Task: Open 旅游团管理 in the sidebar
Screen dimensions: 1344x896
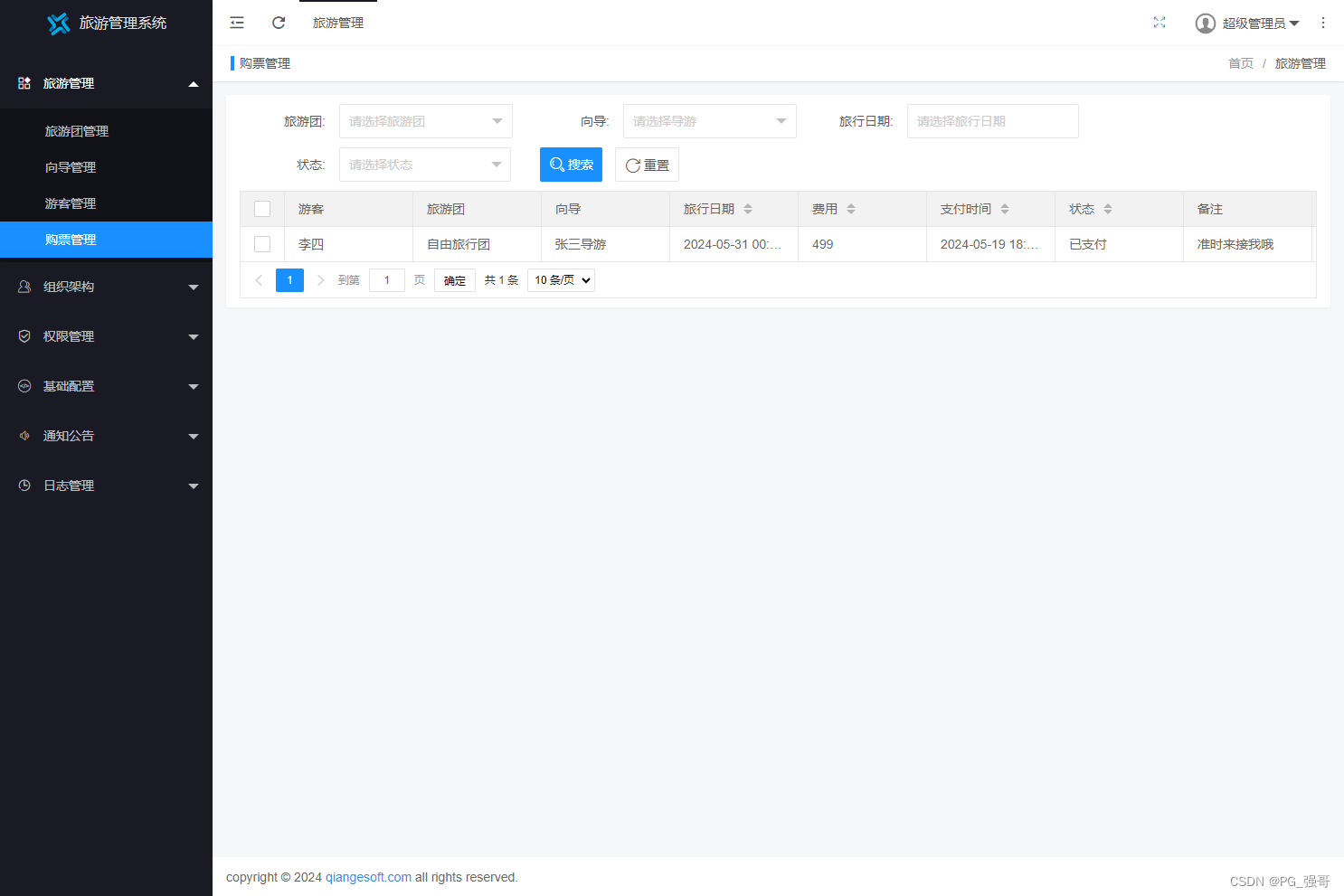Action: pos(106,131)
